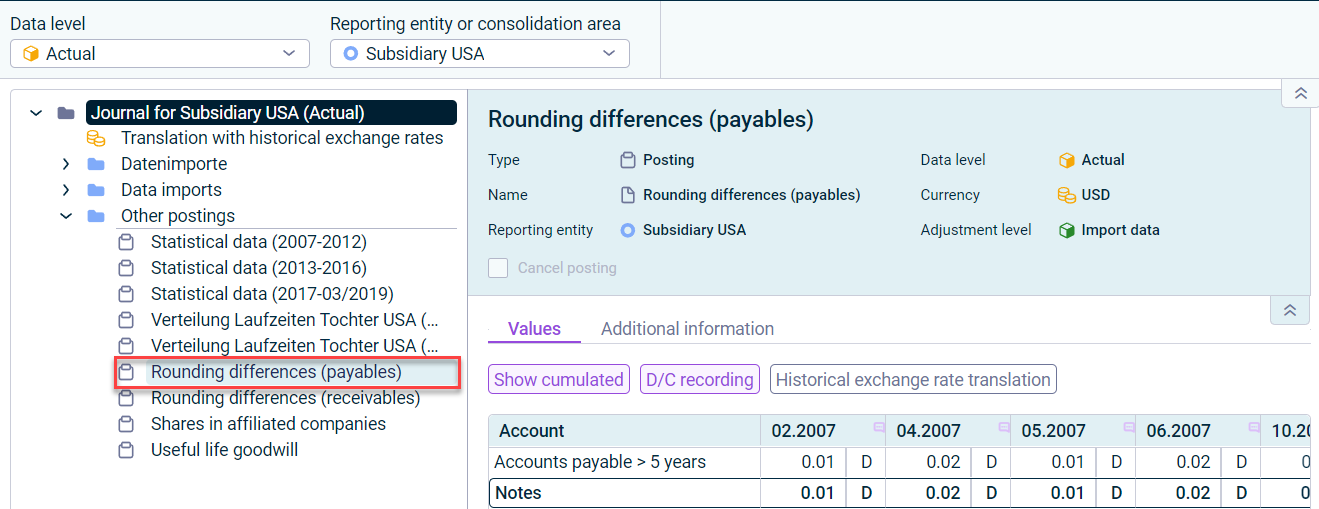Select Rounding differences (receivables) posting
Viewport: 1319px width, 509px height.
click(285, 398)
